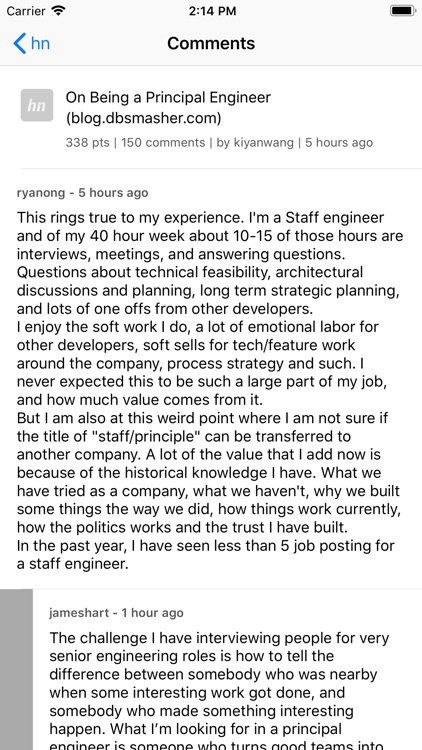422x750 pixels.
Task: Tap jameshart's reply body text
Action: point(220,690)
